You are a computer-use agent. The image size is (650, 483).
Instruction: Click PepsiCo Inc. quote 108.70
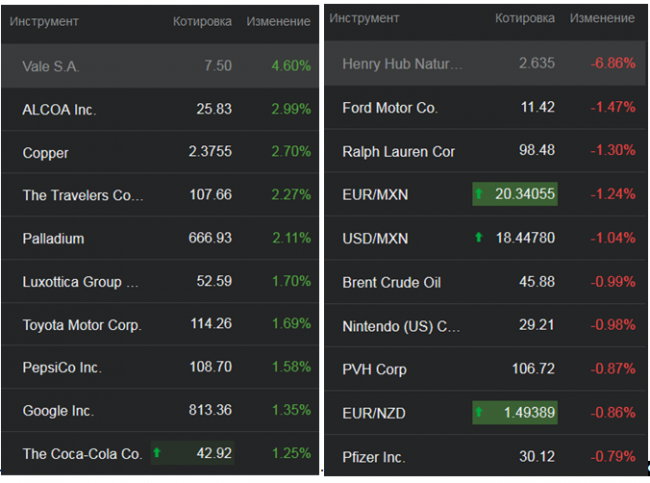(210, 368)
